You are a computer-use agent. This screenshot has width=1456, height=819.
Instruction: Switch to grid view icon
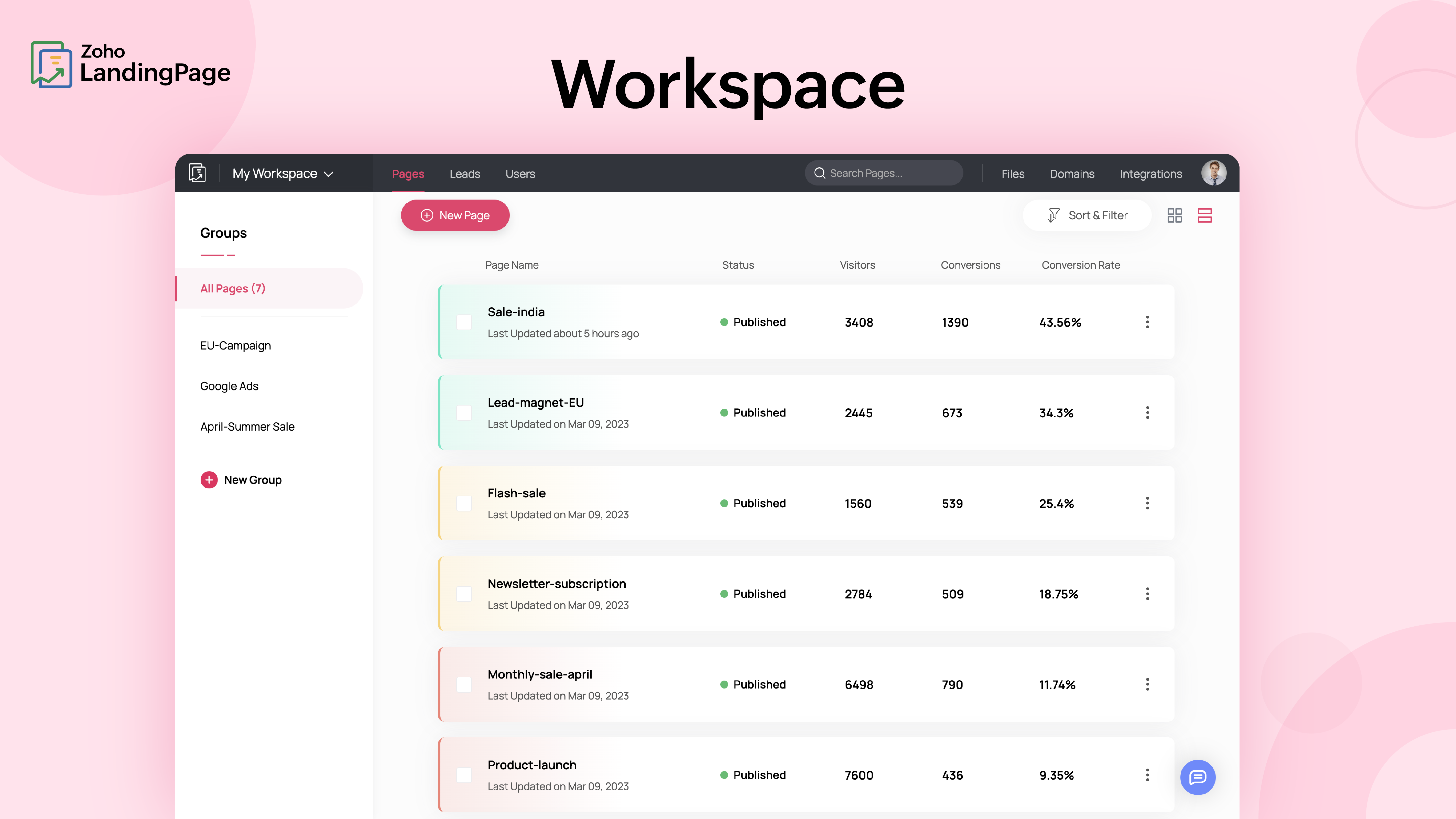(x=1175, y=215)
